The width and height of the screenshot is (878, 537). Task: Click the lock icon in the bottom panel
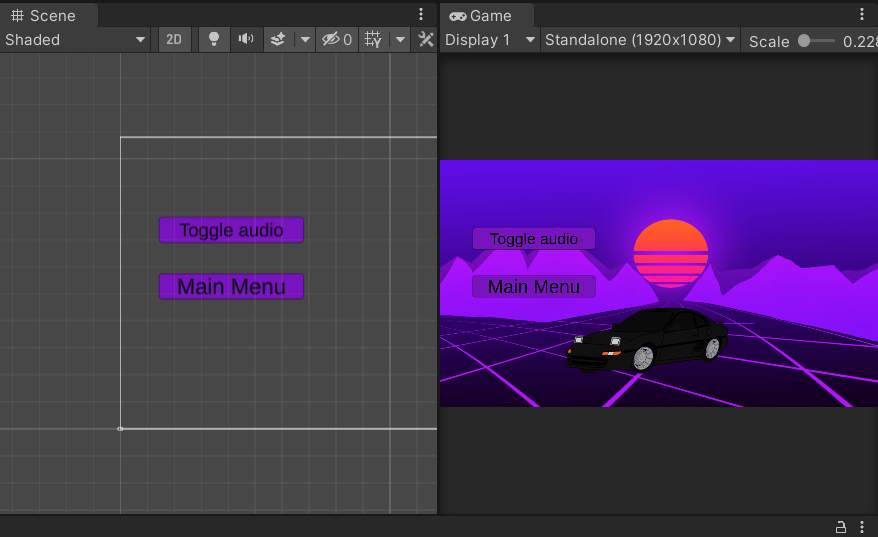841,527
